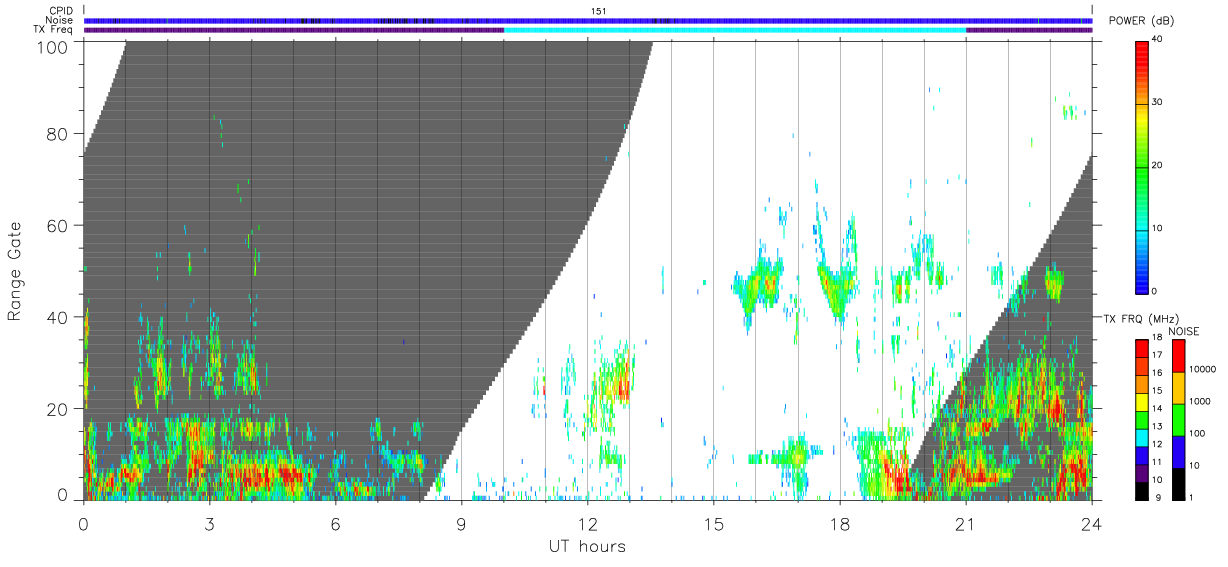Viewport: 1228px width, 567px height.
Task: Click the cyan segment of the TX Freq strip
Action: tap(735, 30)
